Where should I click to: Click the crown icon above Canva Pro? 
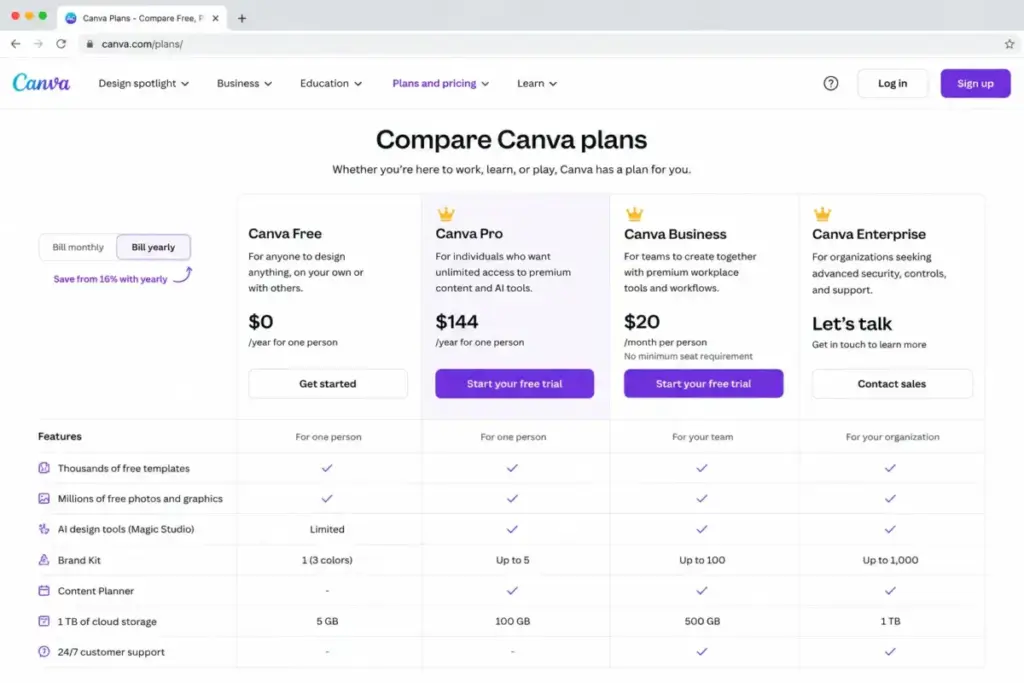[446, 214]
